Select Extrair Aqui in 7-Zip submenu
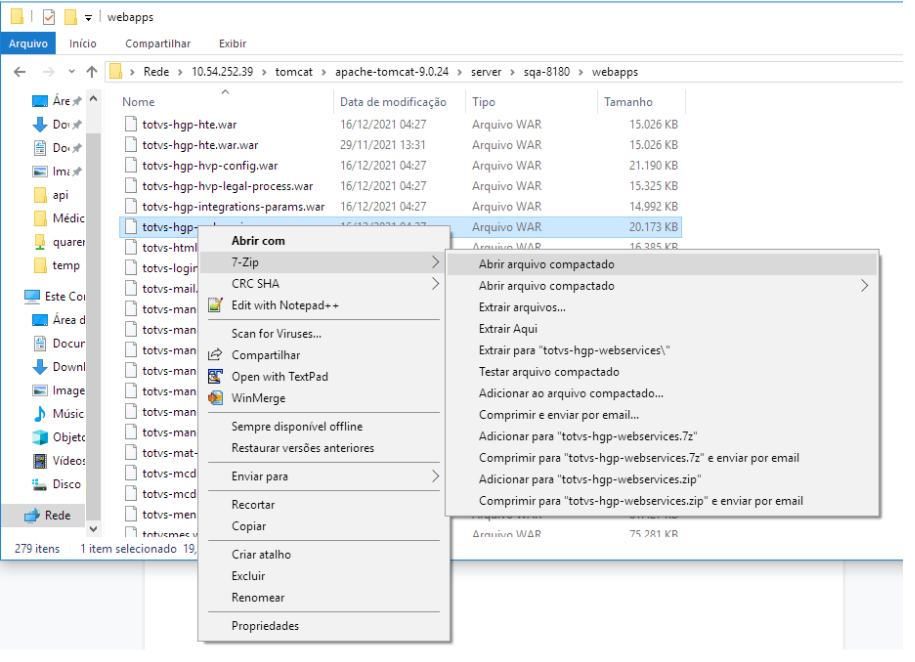 [x=662, y=329]
